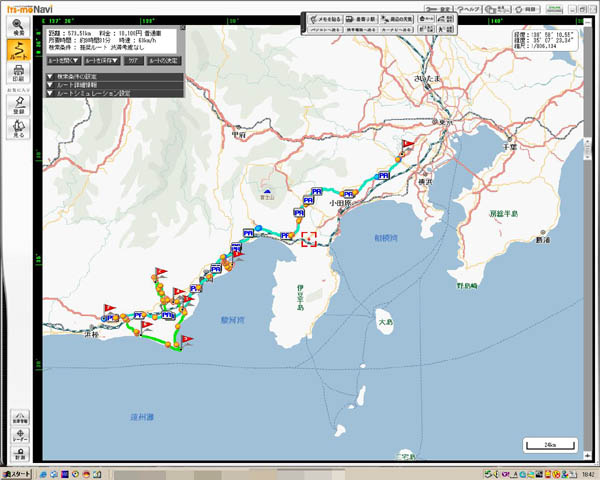Click the 印刷 print icon
Screen dimensions: 600x480
pyautogui.click(x=18, y=75)
